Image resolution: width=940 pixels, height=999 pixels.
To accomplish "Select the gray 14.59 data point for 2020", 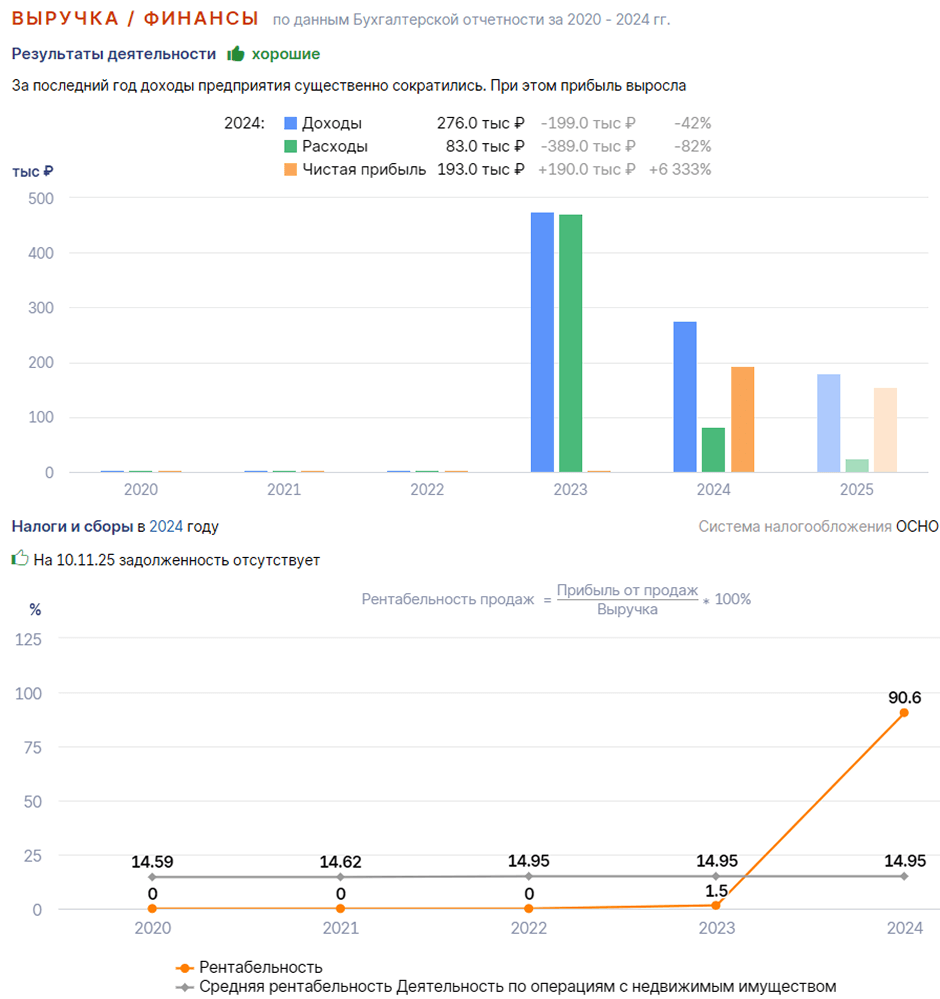I will point(152,877).
